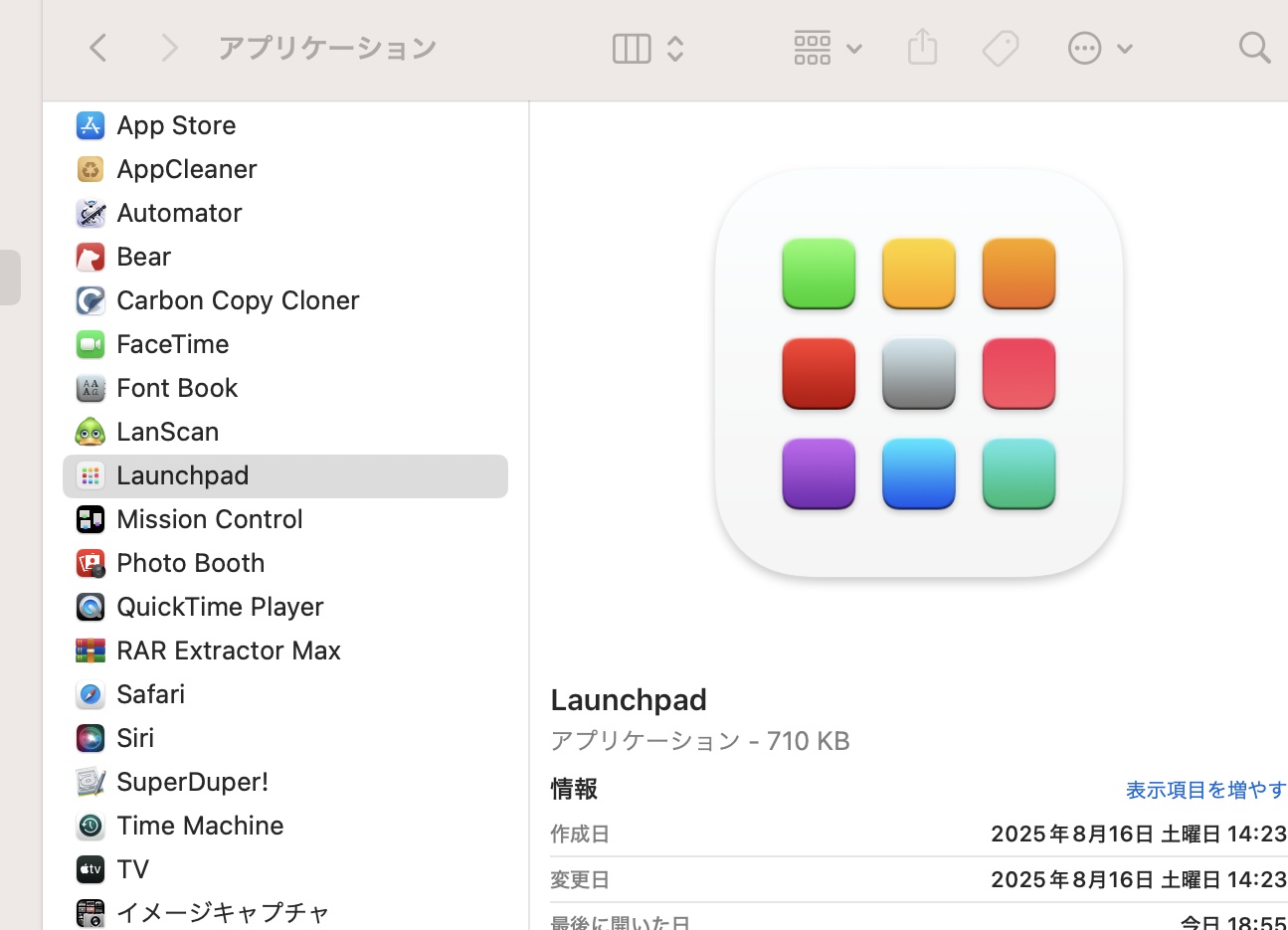Select the Siri icon

[x=91, y=738]
